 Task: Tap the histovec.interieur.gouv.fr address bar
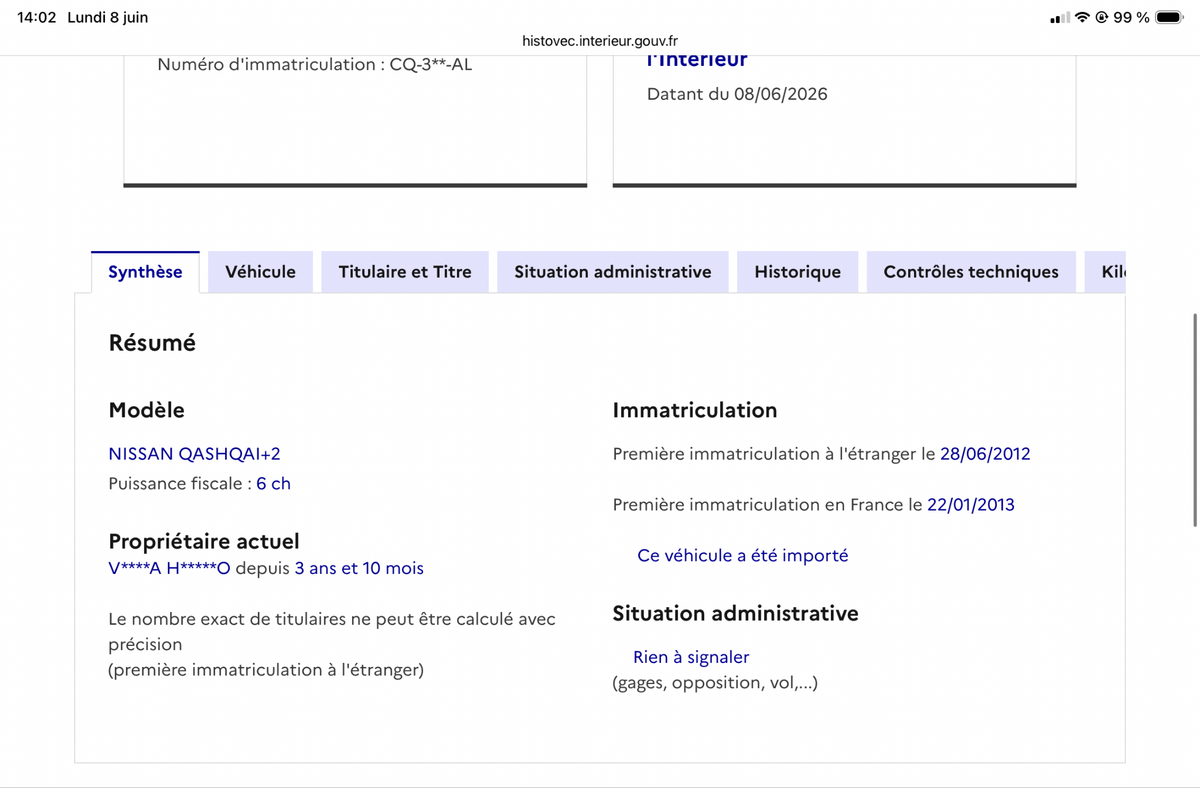tap(600, 41)
